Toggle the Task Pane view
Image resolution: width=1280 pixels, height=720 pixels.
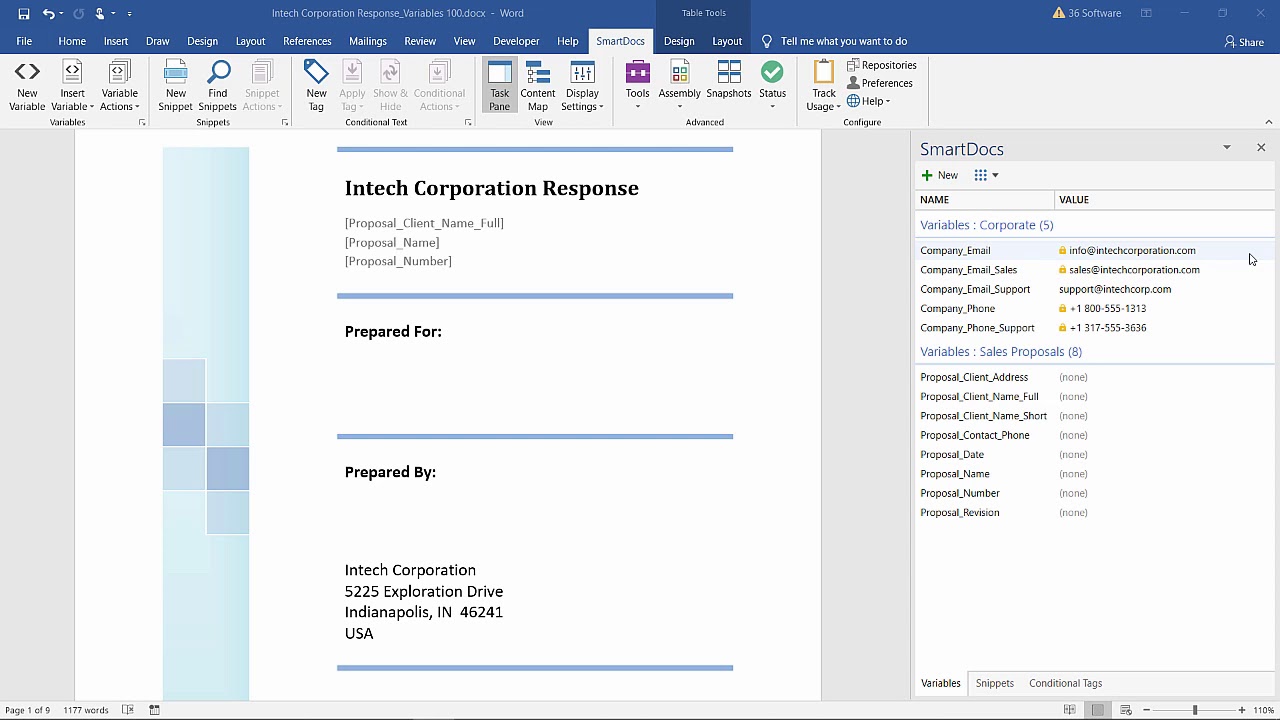pyautogui.click(x=499, y=86)
